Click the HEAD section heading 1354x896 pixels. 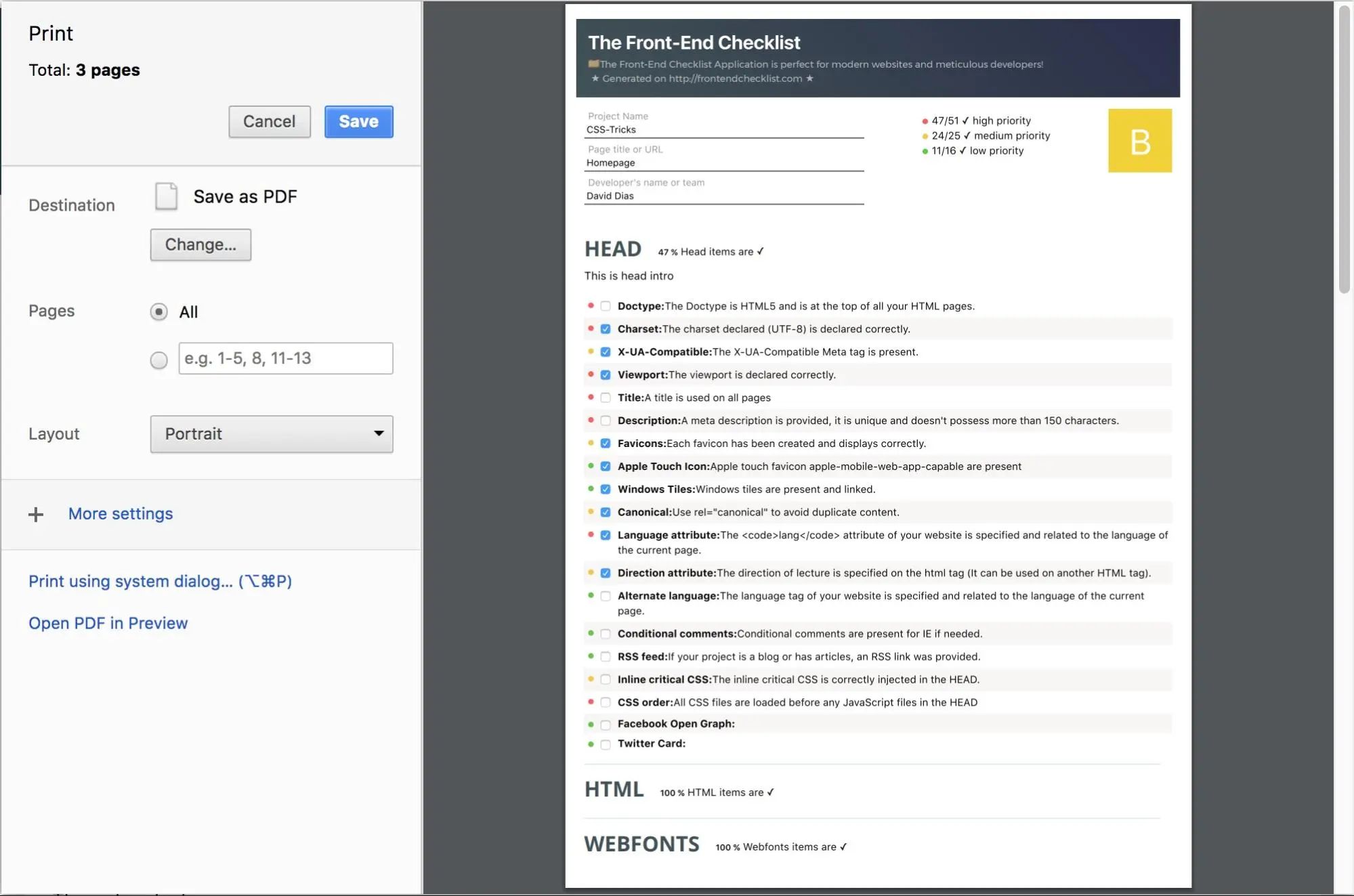pos(613,249)
